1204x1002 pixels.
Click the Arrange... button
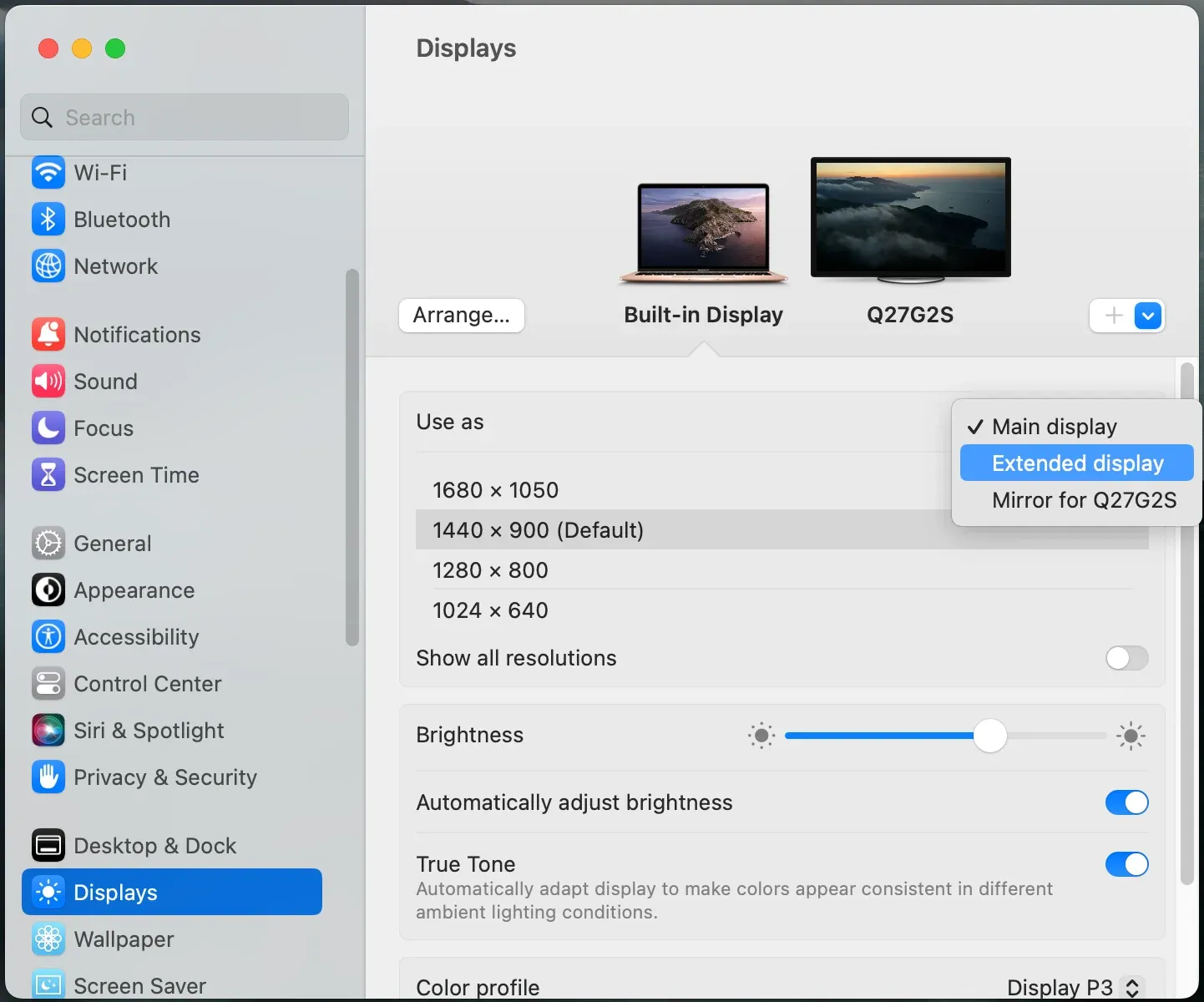(x=462, y=316)
